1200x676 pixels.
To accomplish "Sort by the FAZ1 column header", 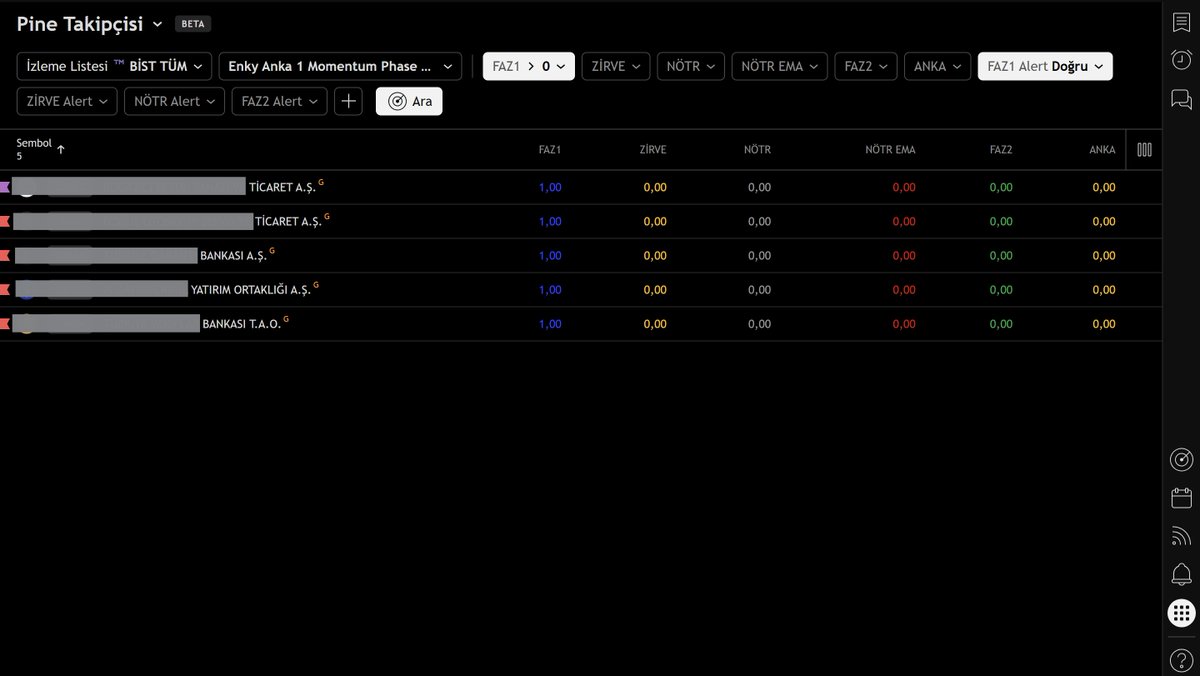I will click(549, 150).
